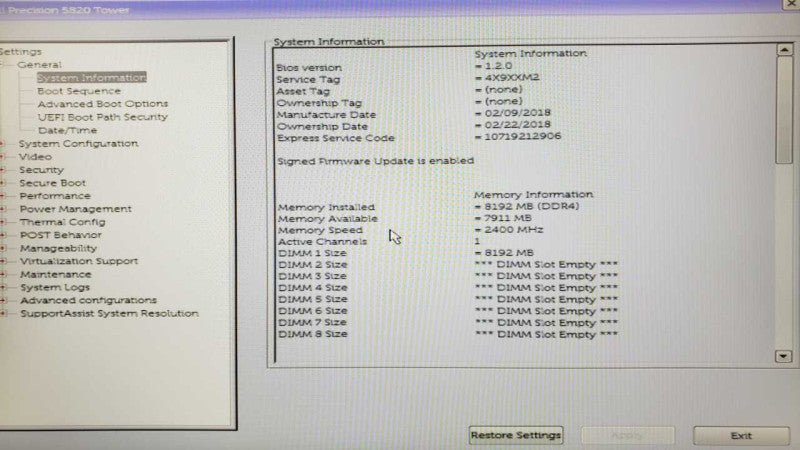Expand the Secure Boot category

tap(3, 183)
